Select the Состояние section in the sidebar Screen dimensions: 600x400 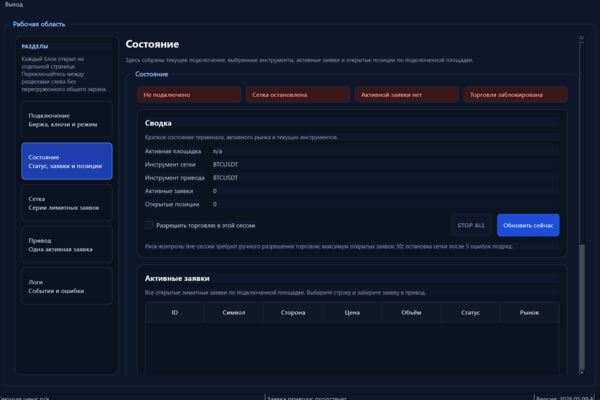tap(67, 161)
